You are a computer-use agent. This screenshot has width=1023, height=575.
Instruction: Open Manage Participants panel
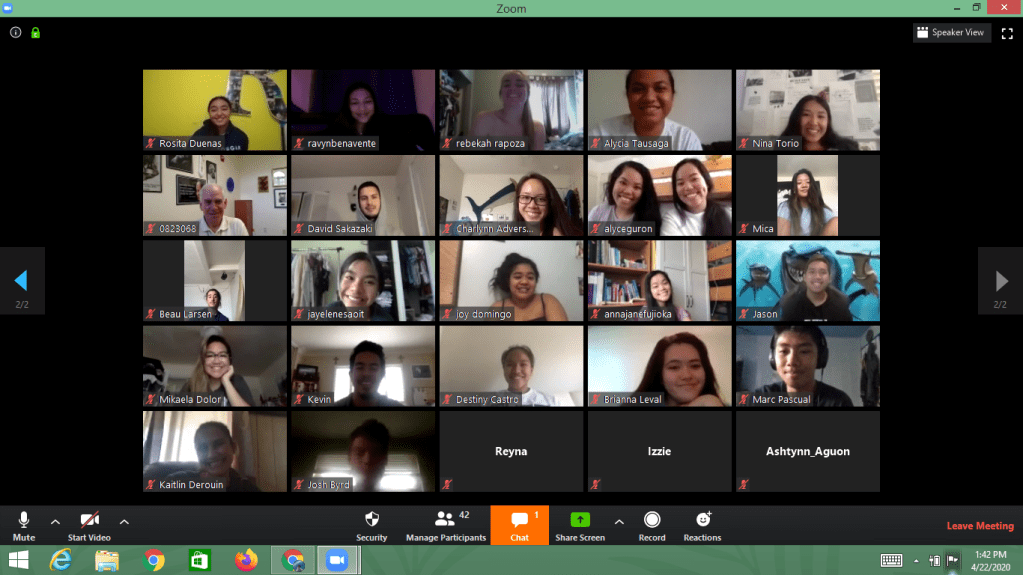coord(445,524)
